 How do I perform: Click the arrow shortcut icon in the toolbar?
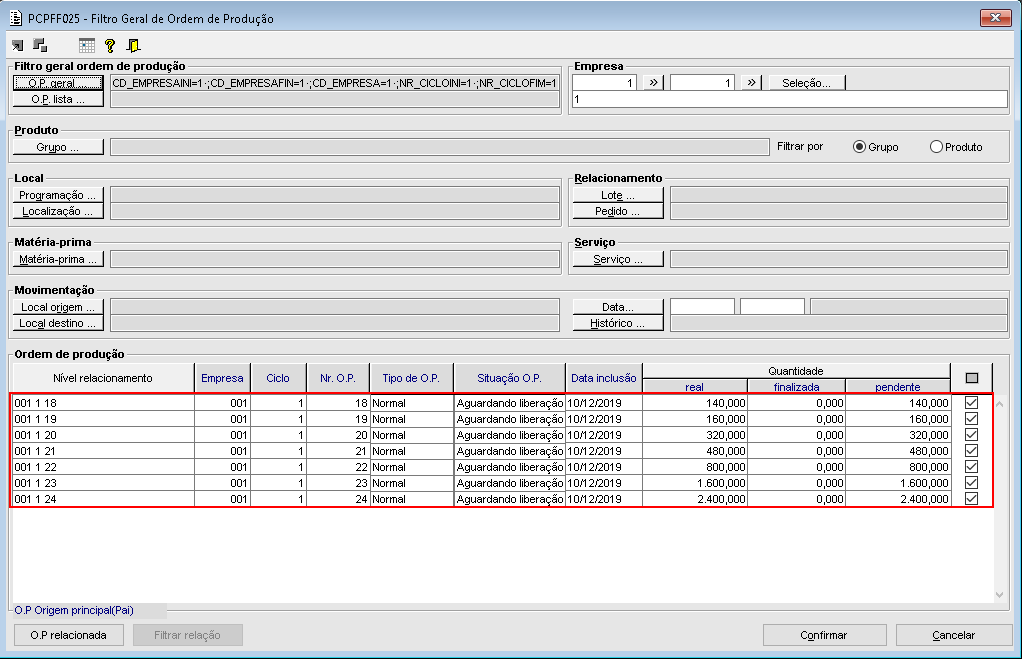click(18, 46)
